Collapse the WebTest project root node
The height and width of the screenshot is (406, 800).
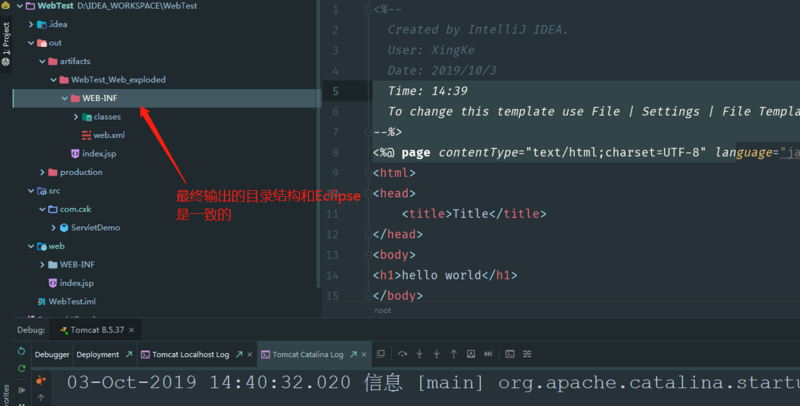coord(20,6)
